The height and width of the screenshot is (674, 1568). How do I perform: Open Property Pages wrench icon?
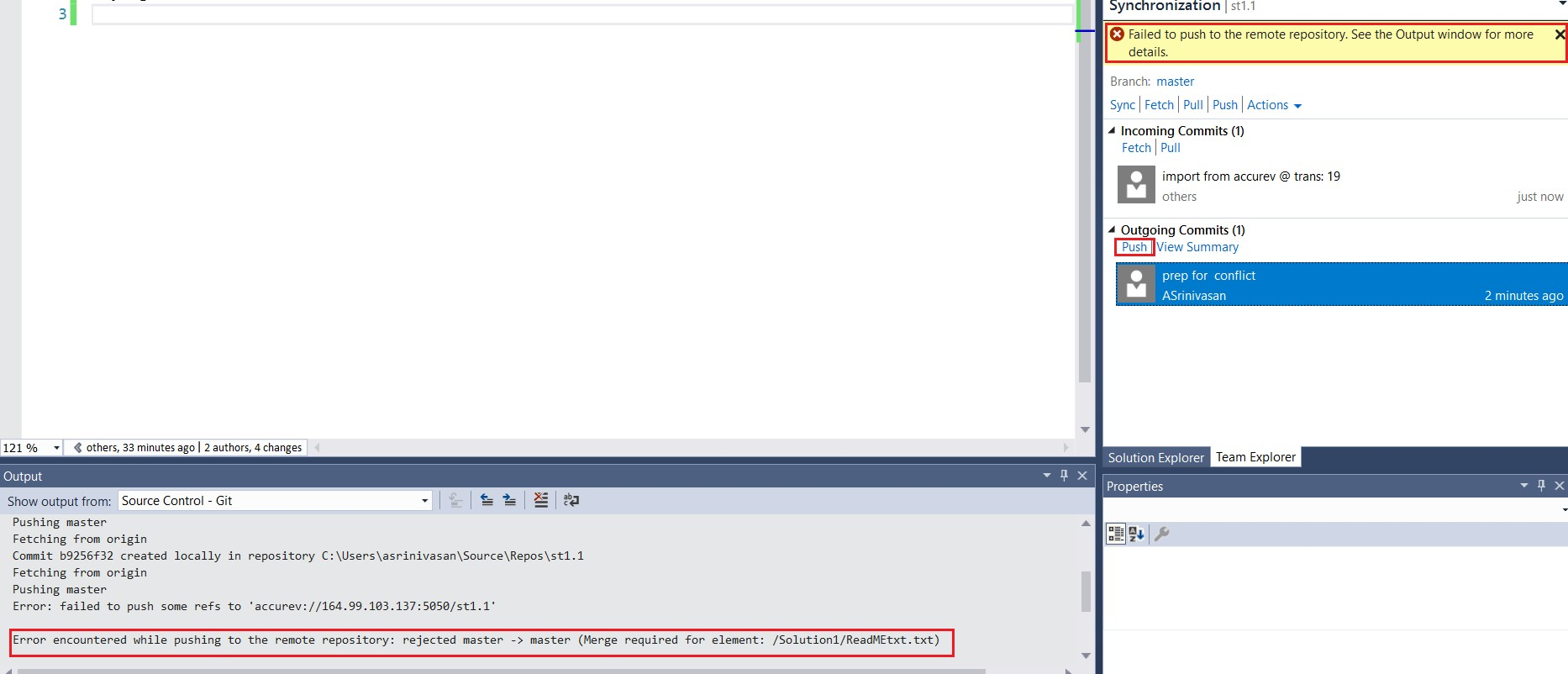[x=1162, y=534]
